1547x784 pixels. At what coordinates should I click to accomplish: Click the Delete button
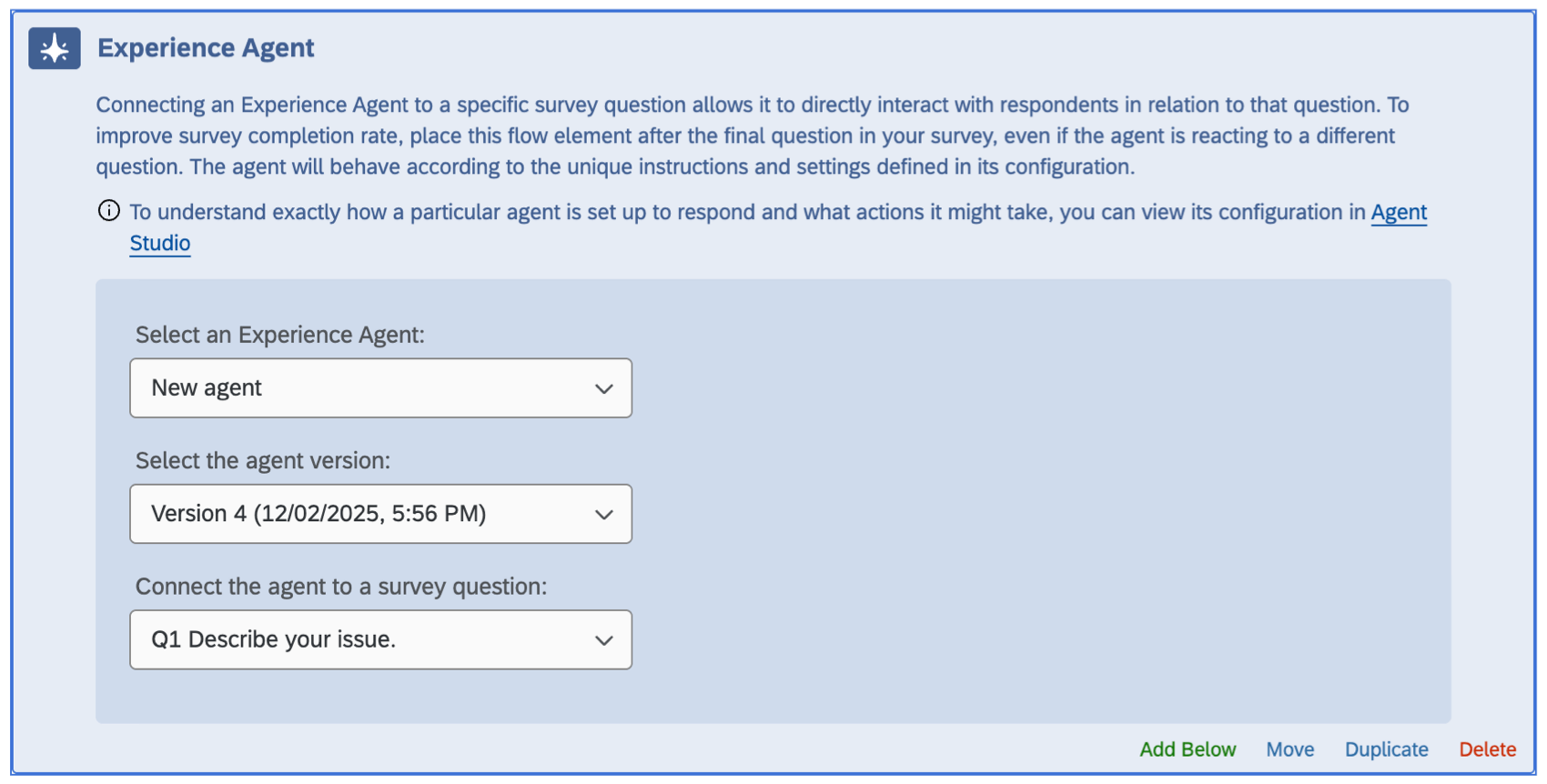pyautogui.click(x=1487, y=749)
